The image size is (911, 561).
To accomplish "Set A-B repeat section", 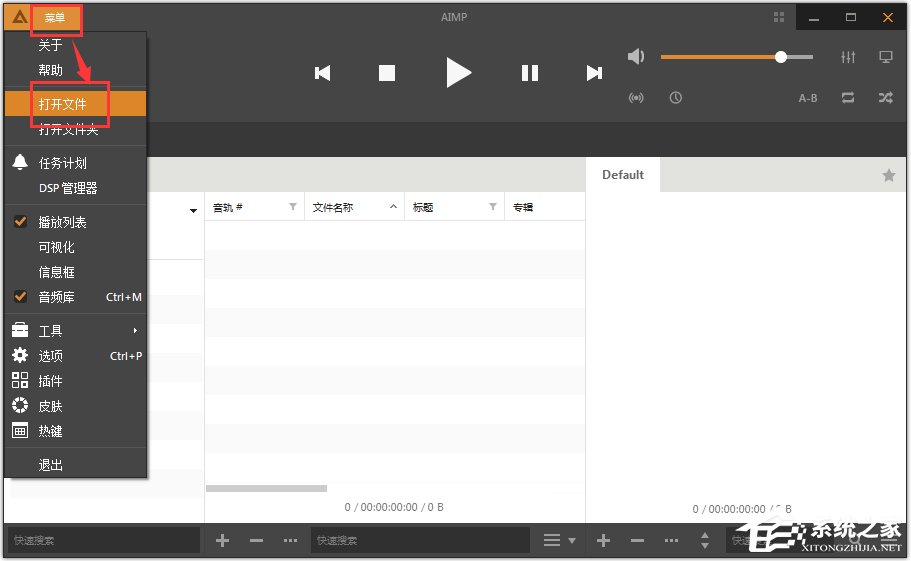I will [808, 98].
